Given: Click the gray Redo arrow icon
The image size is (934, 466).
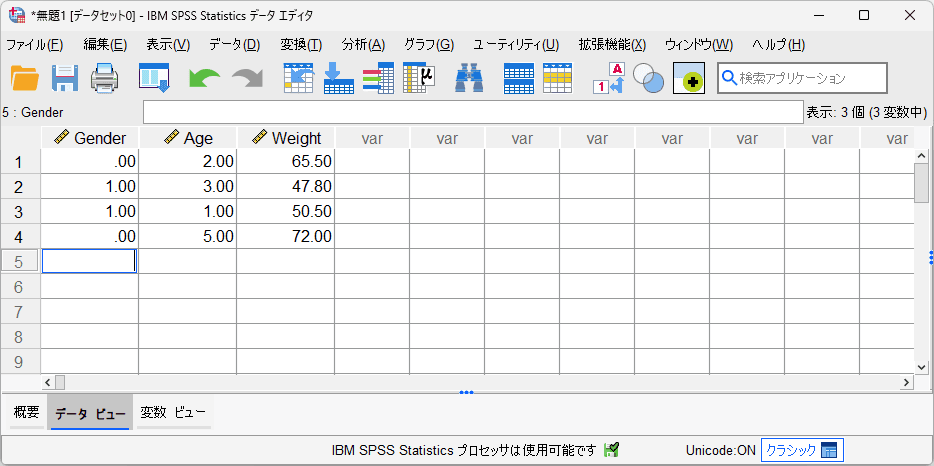Looking at the screenshot, I should click(247, 78).
